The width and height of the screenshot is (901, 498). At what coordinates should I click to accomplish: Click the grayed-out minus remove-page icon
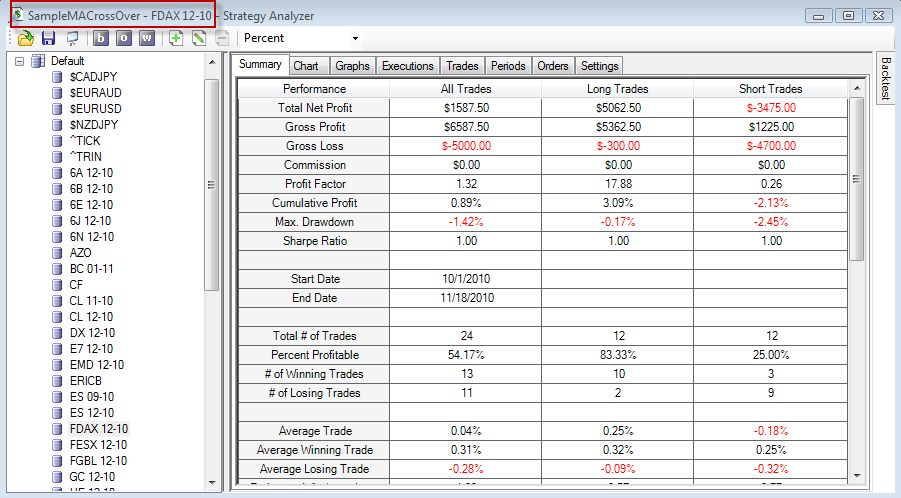[x=222, y=38]
